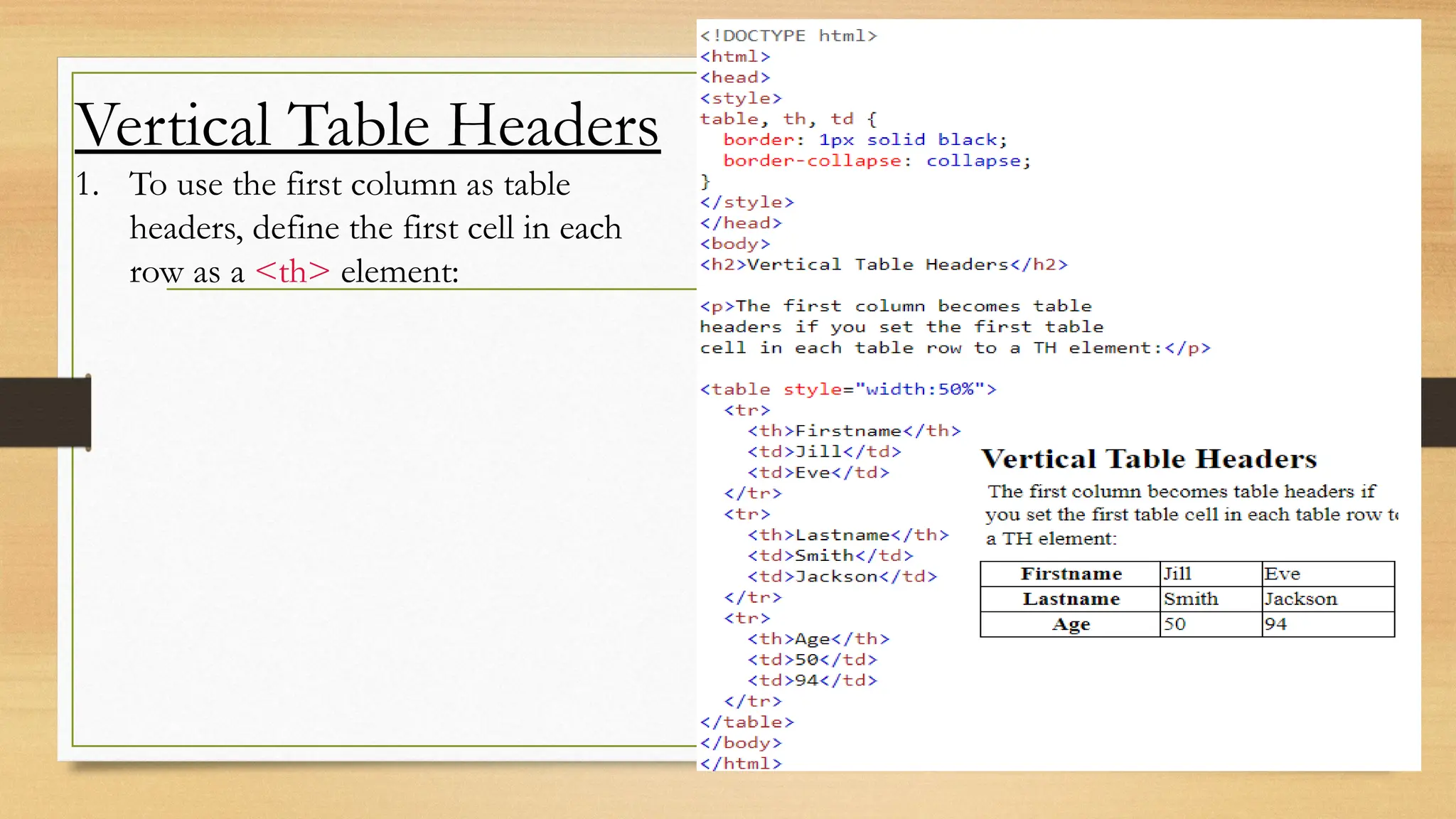Click the 'Age' header cell in rendered table

(x=1070, y=624)
